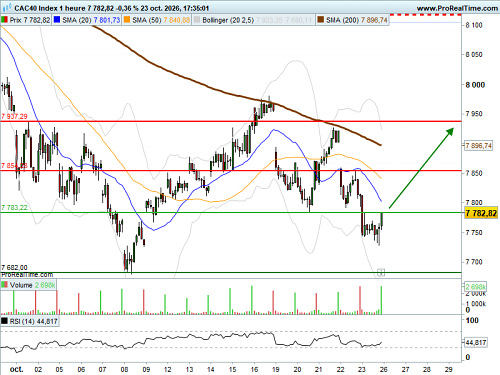The width and height of the screenshot is (500, 375).
Task: Click the '08' date axis label
Action: (x=124, y=369)
